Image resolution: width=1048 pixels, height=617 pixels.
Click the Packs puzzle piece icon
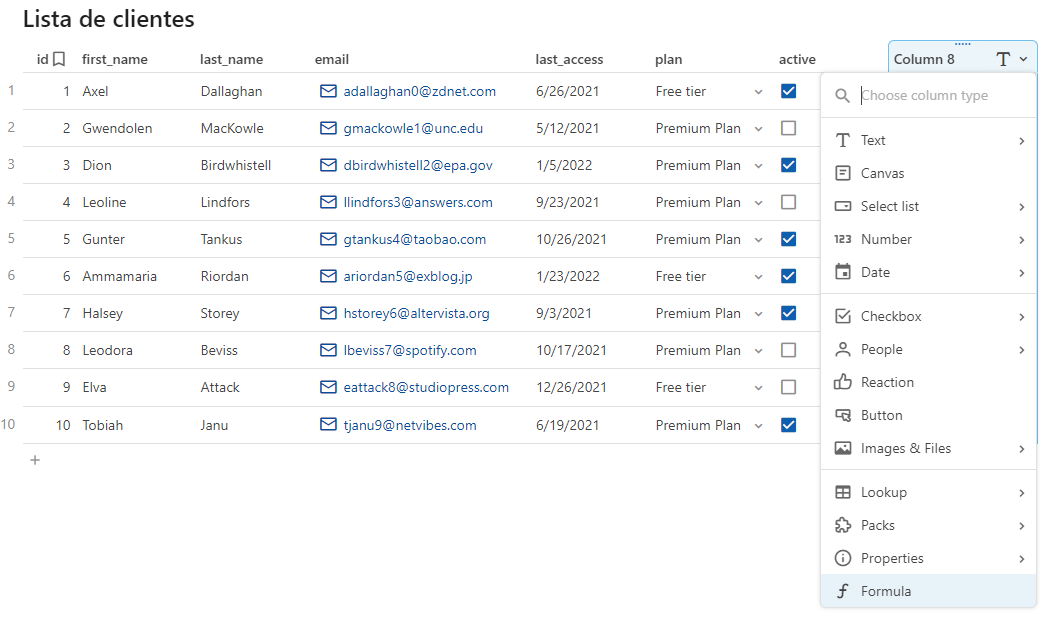pyautogui.click(x=843, y=525)
